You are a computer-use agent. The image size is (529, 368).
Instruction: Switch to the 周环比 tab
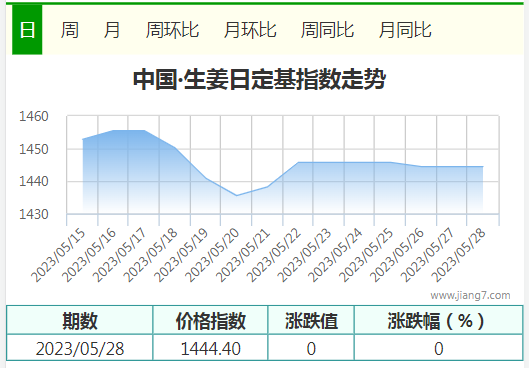tap(172, 30)
